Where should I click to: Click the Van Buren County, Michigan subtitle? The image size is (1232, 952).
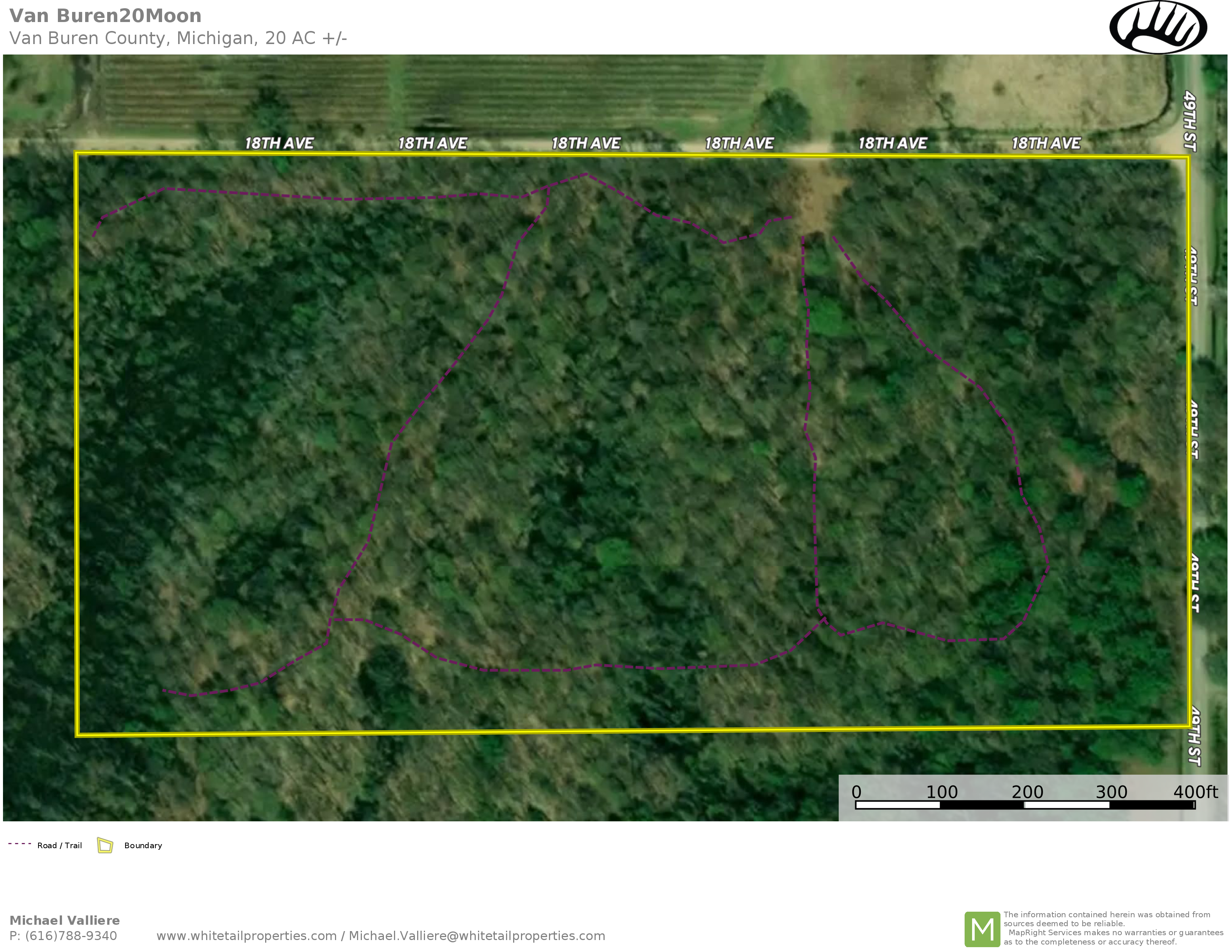[178, 38]
